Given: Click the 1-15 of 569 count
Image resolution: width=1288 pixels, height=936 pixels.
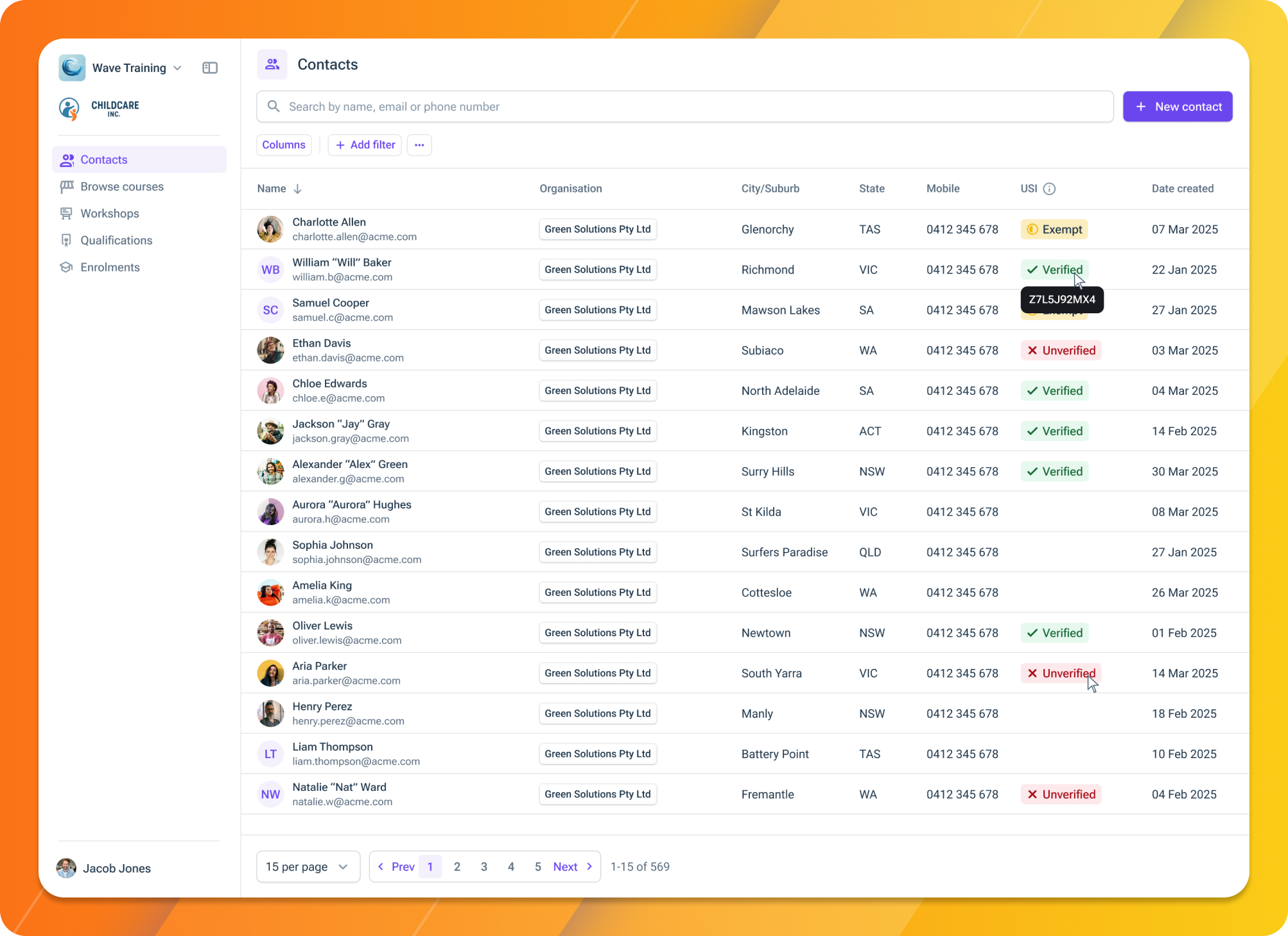Looking at the screenshot, I should pos(640,867).
